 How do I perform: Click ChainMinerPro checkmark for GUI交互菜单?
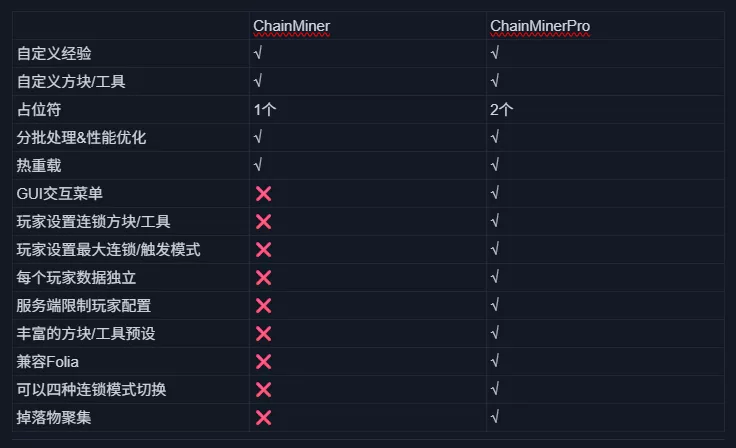pos(495,193)
